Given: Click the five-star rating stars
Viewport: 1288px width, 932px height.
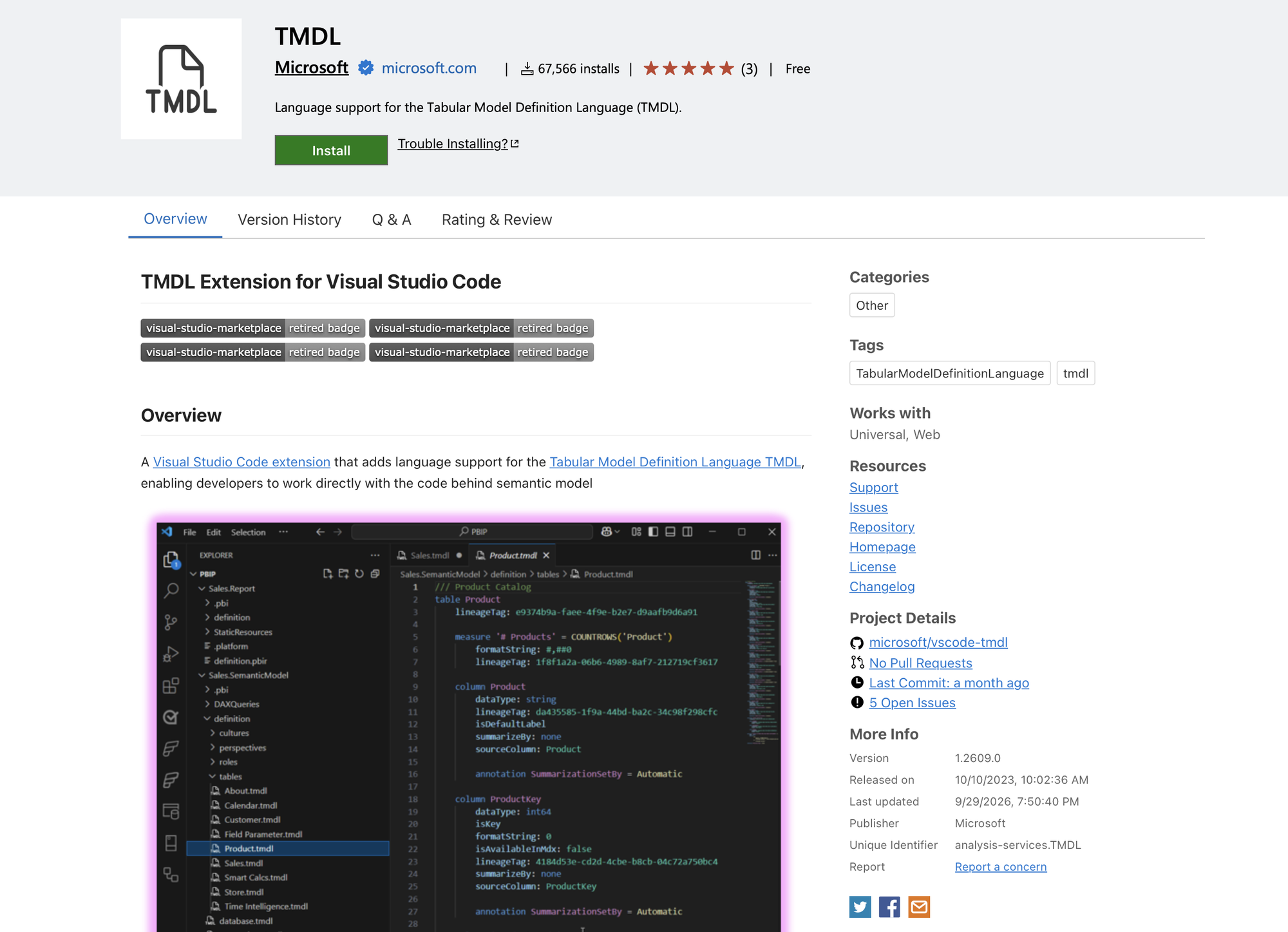Looking at the screenshot, I should tap(688, 68).
